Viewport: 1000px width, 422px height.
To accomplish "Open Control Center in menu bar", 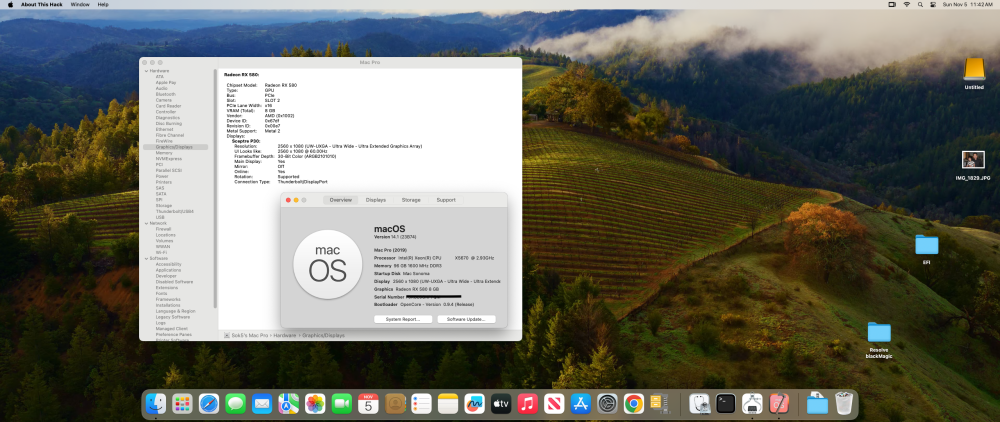I will 933,4.
